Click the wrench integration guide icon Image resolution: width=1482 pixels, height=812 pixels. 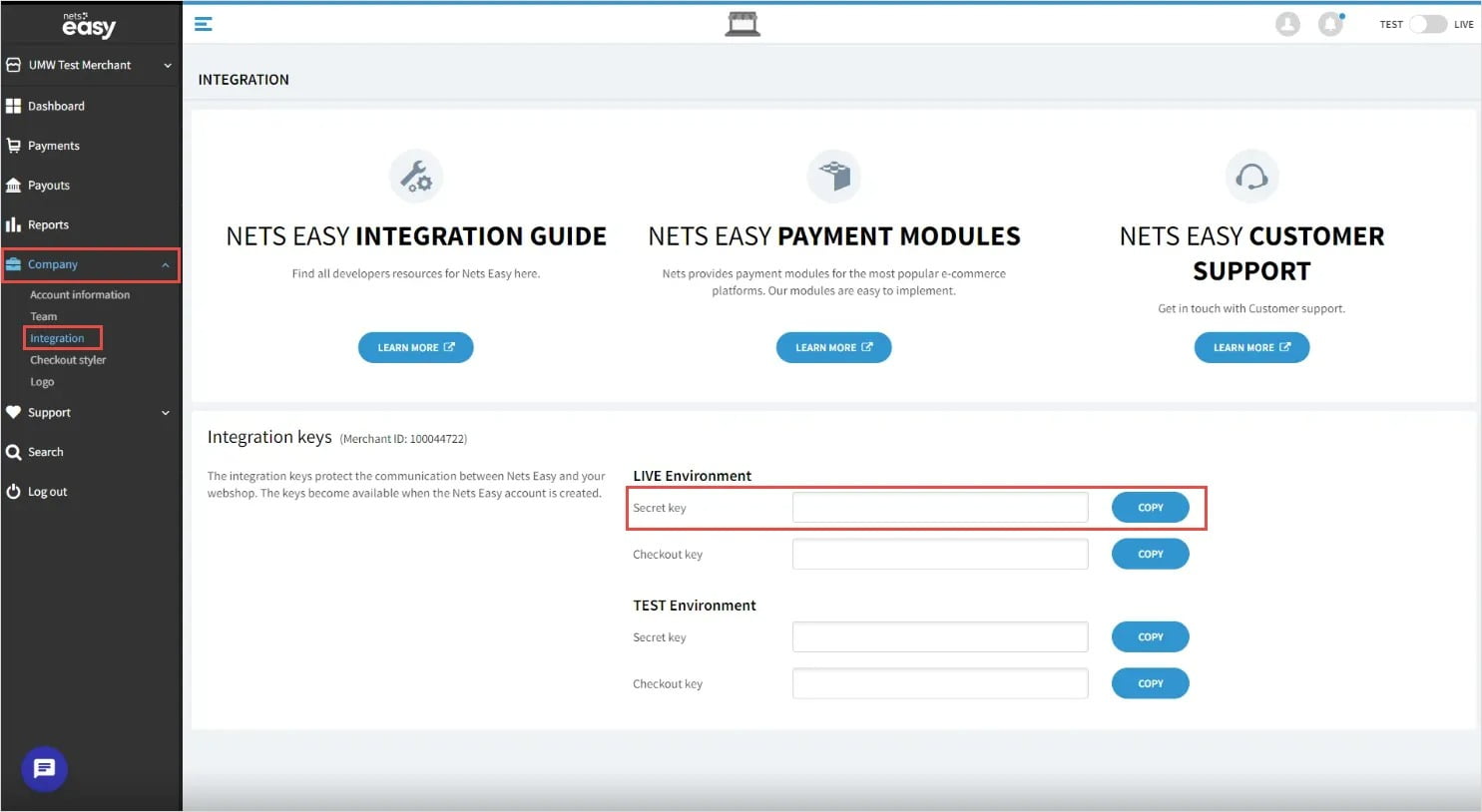pyautogui.click(x=416, y=177)
